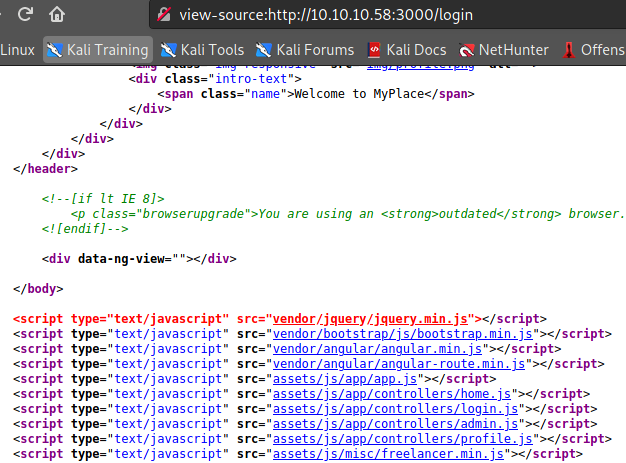Click the '<!--[if lt IE 8]>' comment line

[x=103, y=198]
